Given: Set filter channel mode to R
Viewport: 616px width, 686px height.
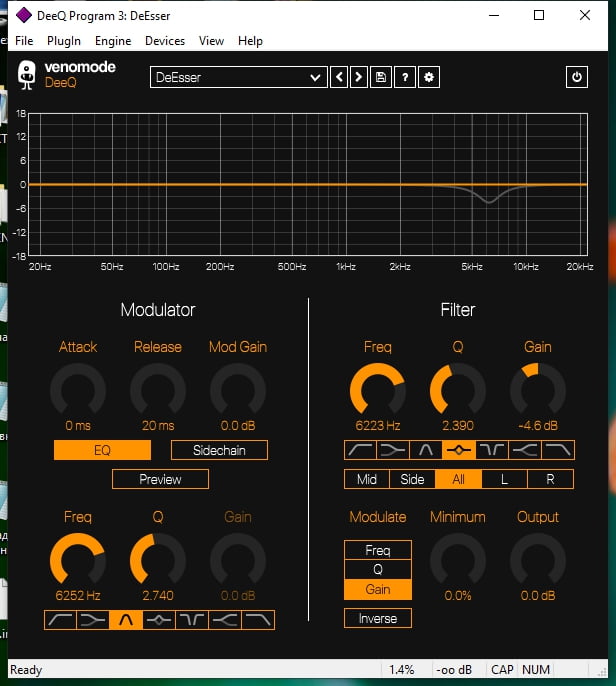Looking at the screenshot, I should point(550,479).
